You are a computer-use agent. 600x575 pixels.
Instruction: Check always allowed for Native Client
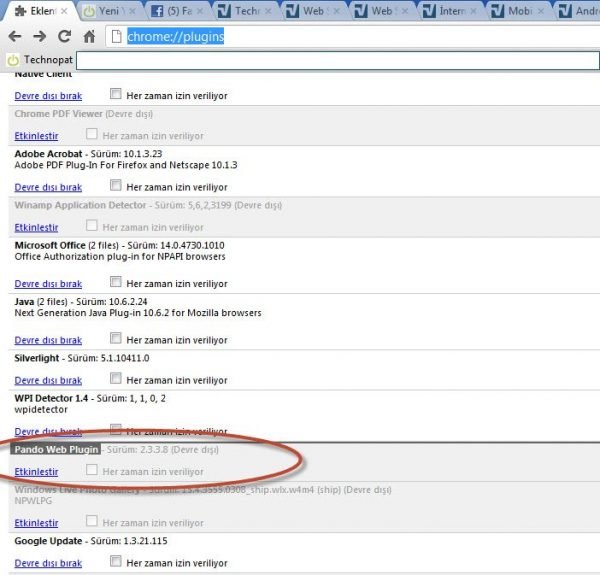tap(116, 94)
